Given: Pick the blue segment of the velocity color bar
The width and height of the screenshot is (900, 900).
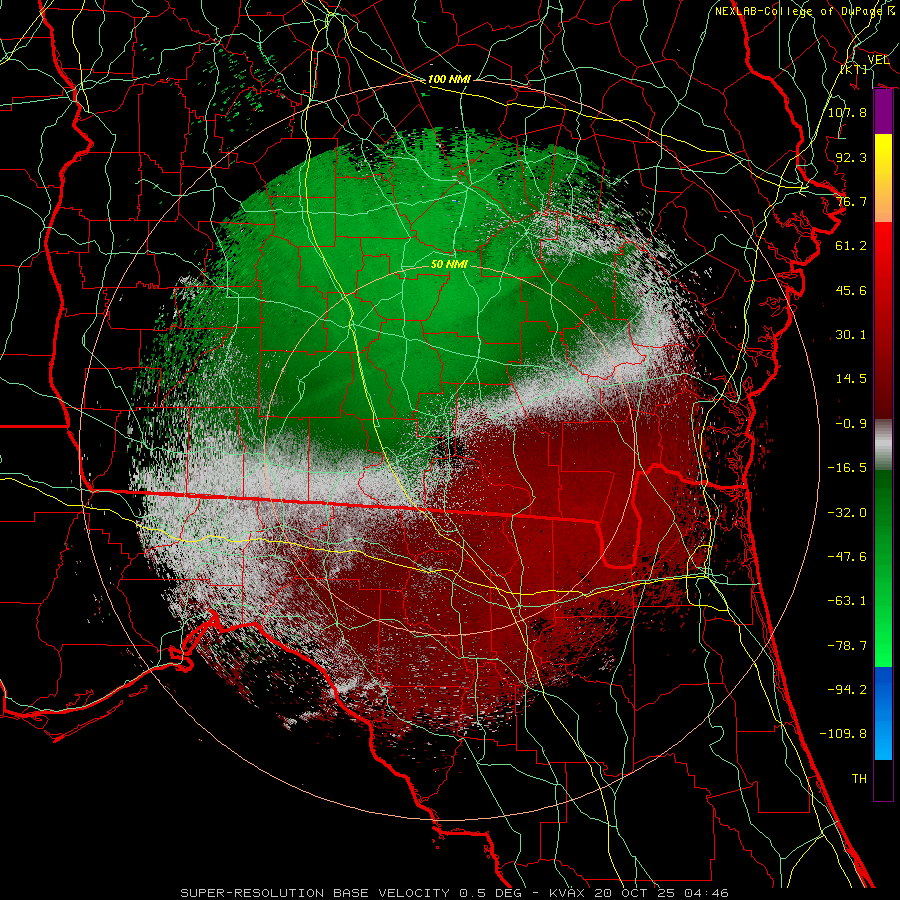Looking at the screenshot, I should [883, 713].
